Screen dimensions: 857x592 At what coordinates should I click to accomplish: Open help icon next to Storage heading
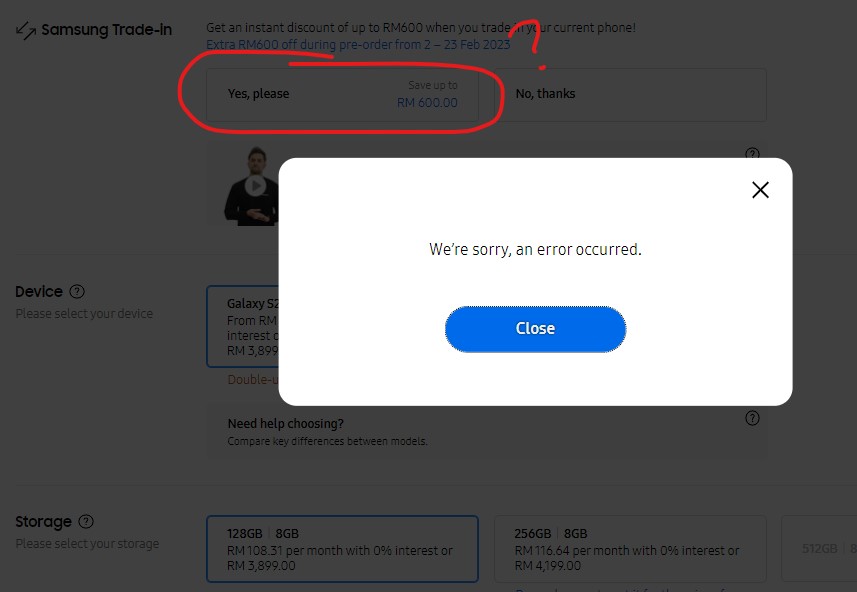click(86, 521)
